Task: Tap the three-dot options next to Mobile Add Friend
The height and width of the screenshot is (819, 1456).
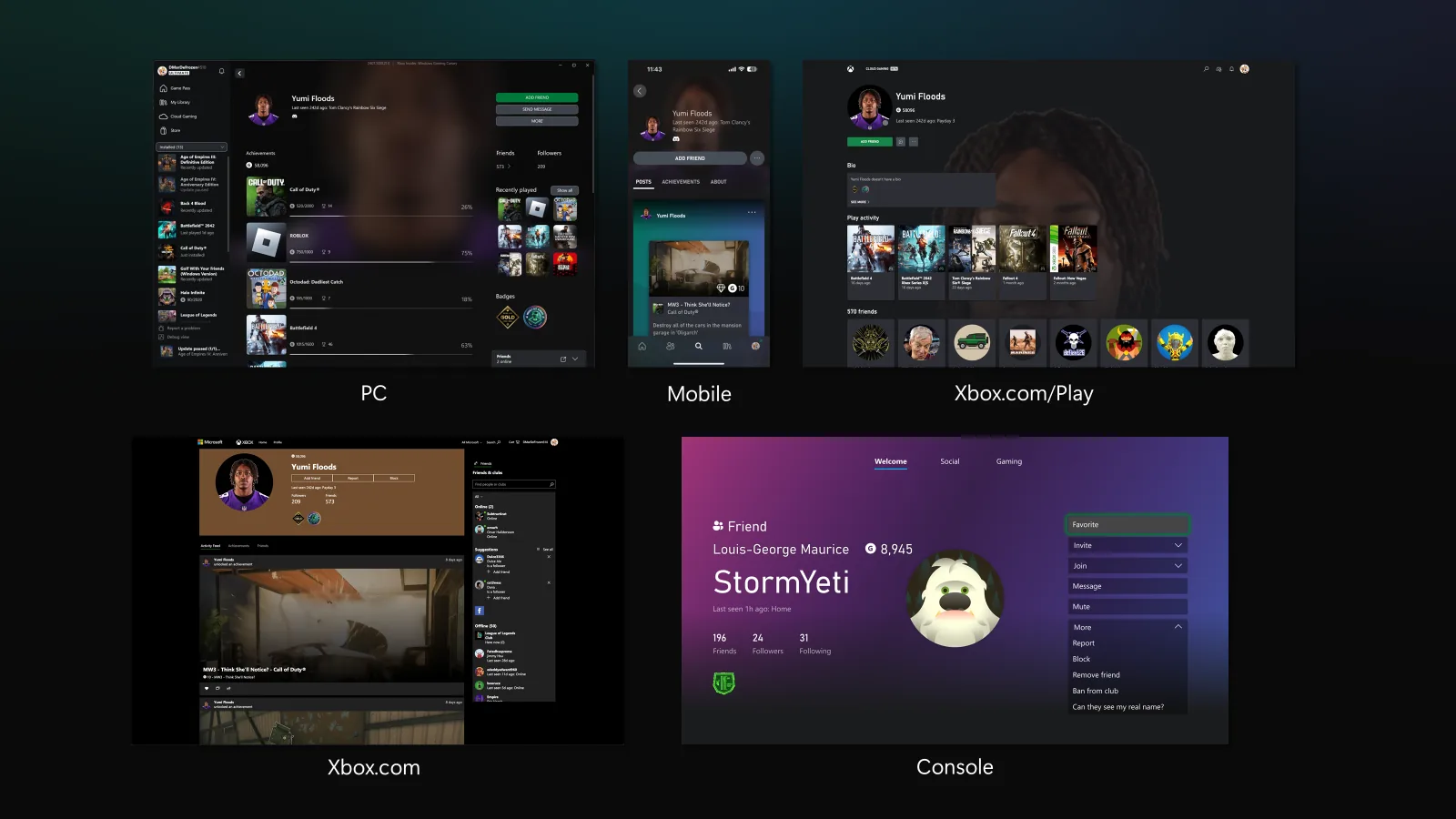Action: click(x=757, y=158)
